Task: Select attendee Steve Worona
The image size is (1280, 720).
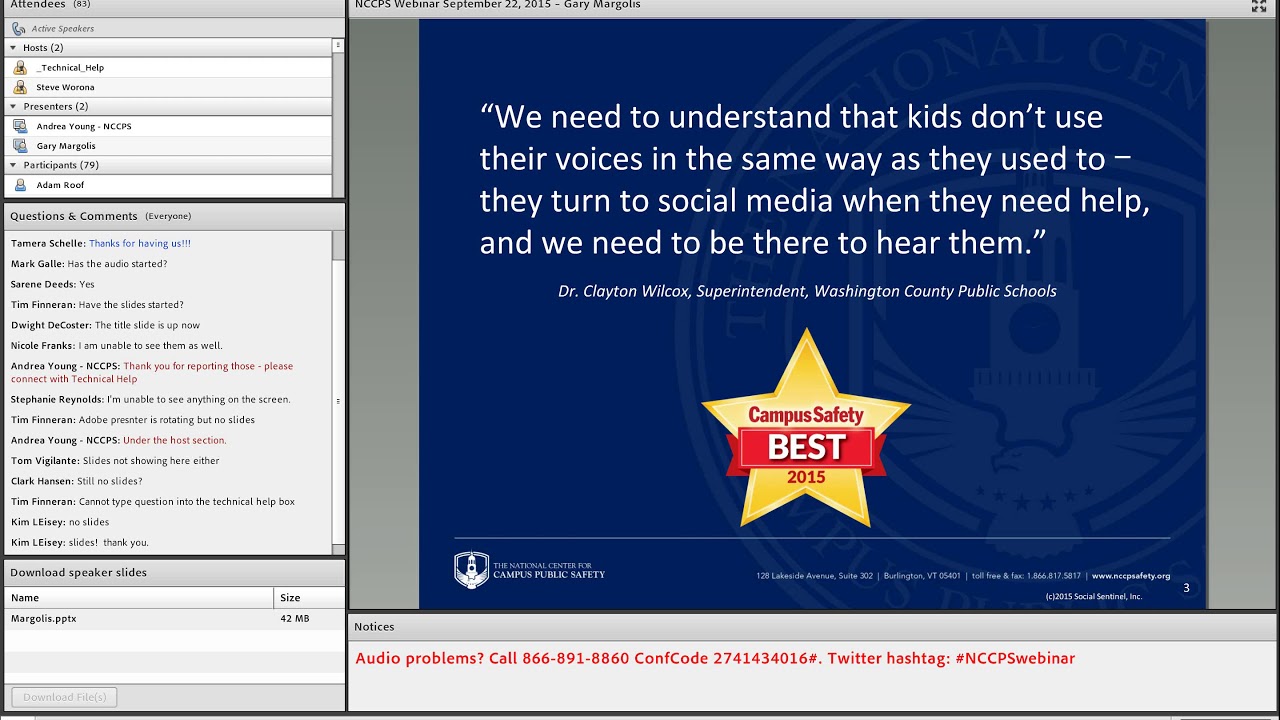Action: [x=168, y=87]
